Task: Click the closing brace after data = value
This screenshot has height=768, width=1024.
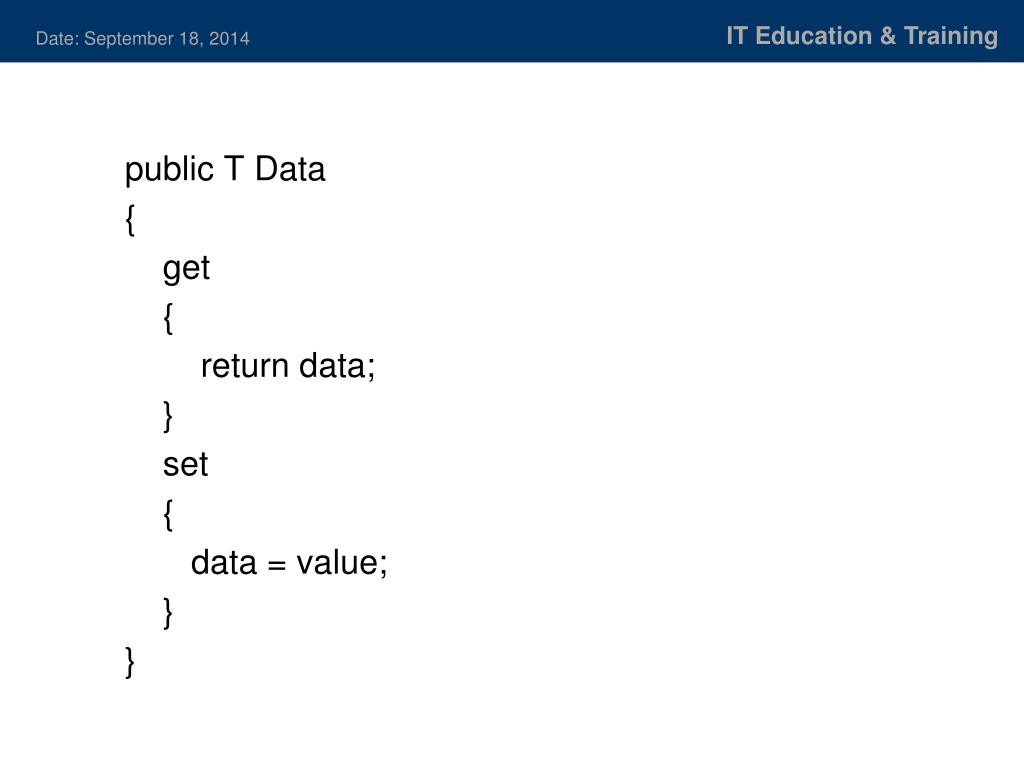Action: click(168, 613)
